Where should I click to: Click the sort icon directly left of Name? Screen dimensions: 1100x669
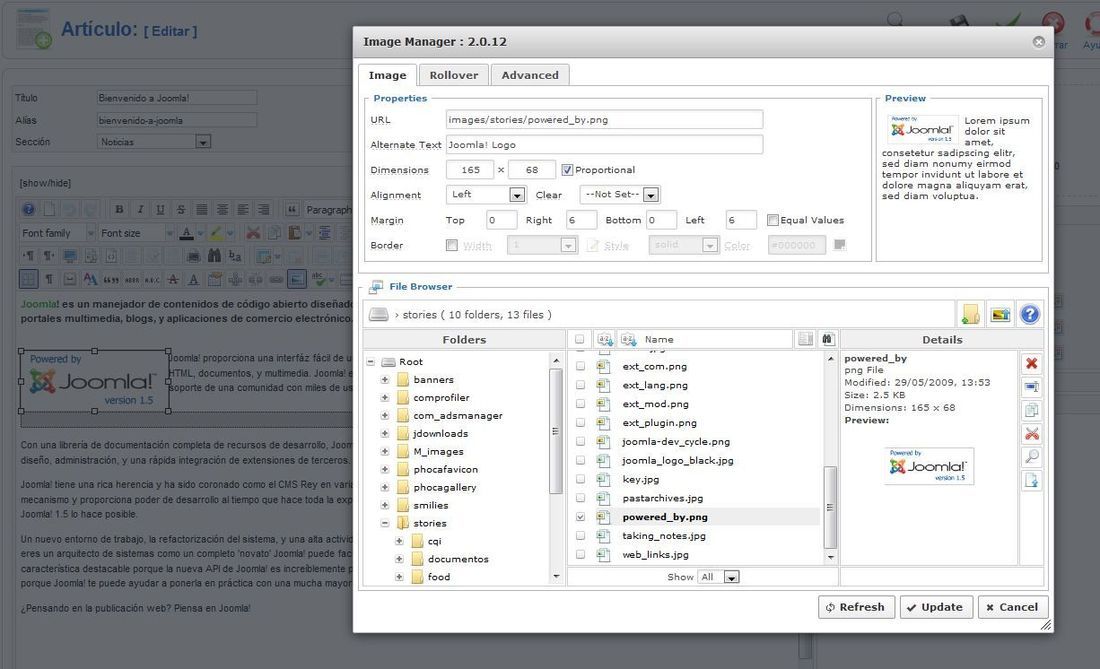(x=628, y=339)
